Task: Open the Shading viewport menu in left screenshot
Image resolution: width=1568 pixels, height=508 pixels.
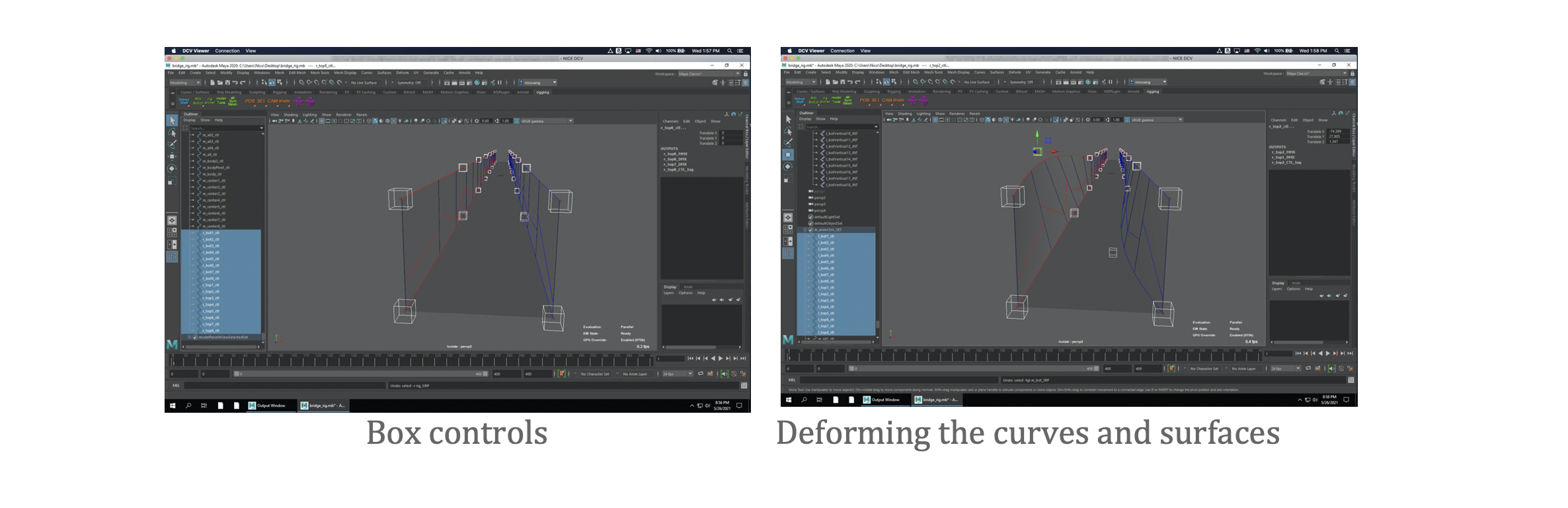Action: point(291,114)
